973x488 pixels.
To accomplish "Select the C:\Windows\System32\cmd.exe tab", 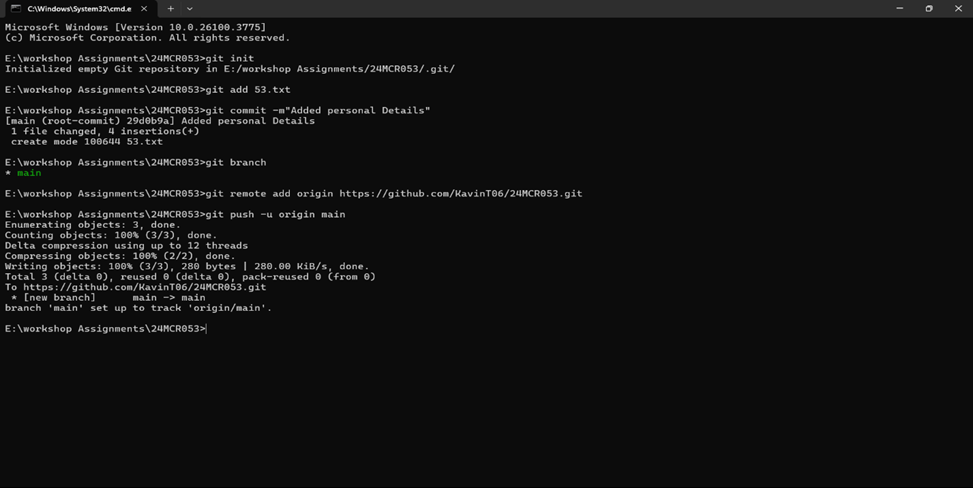I will 79,9.
